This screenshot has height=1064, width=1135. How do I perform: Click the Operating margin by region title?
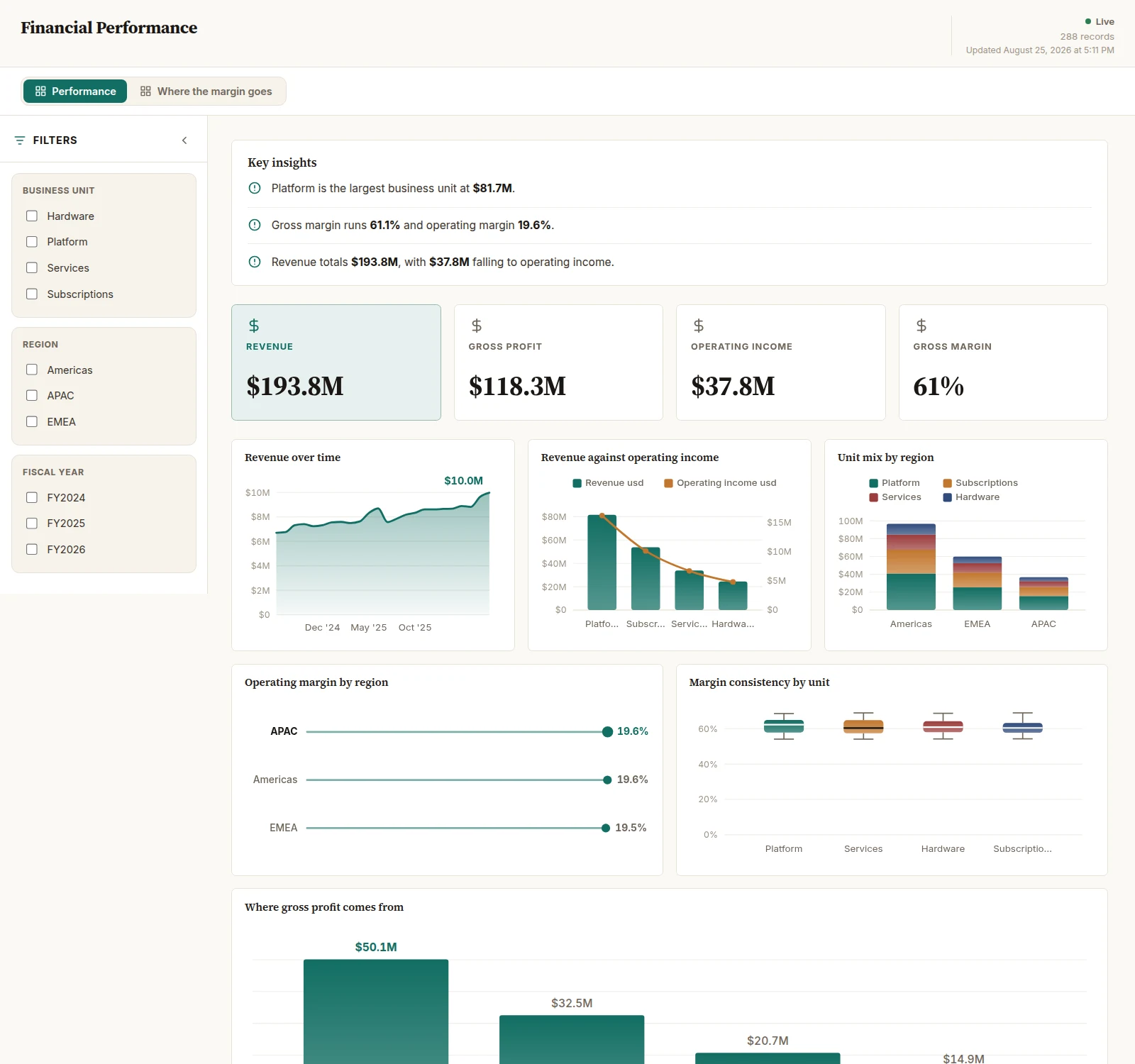point(316,682)
